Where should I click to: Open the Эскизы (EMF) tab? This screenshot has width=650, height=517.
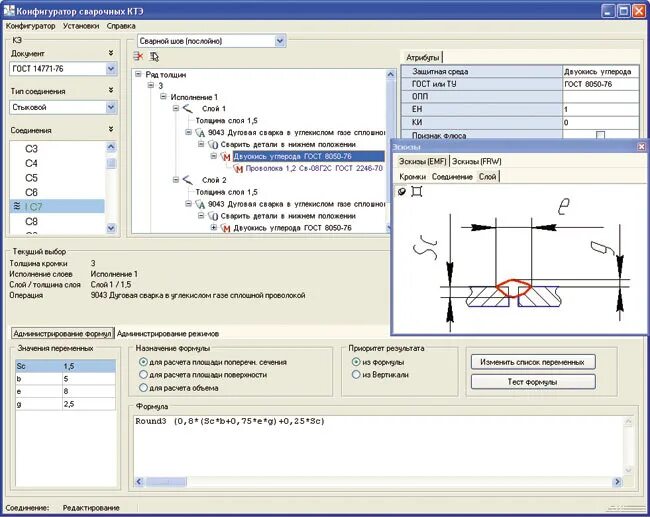tap(422, 161)
